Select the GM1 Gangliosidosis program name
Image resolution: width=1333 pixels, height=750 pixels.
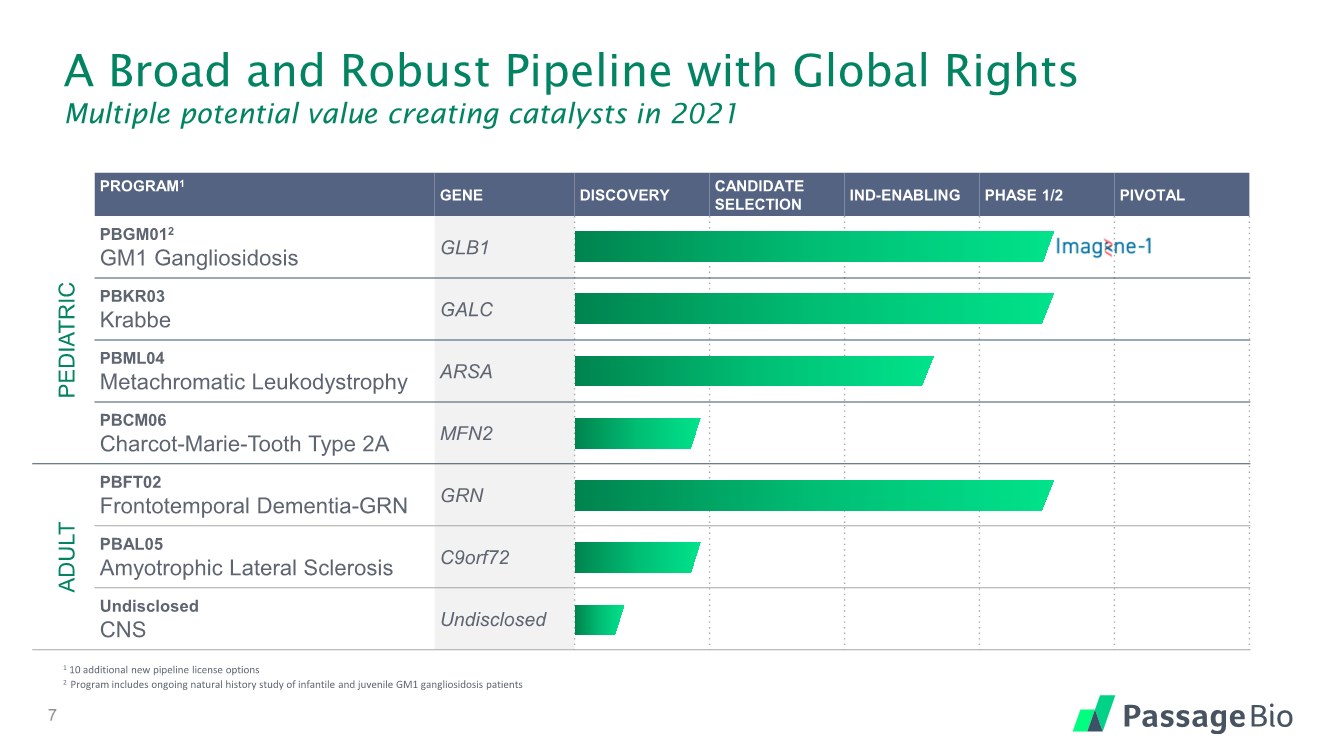[199, 258]
